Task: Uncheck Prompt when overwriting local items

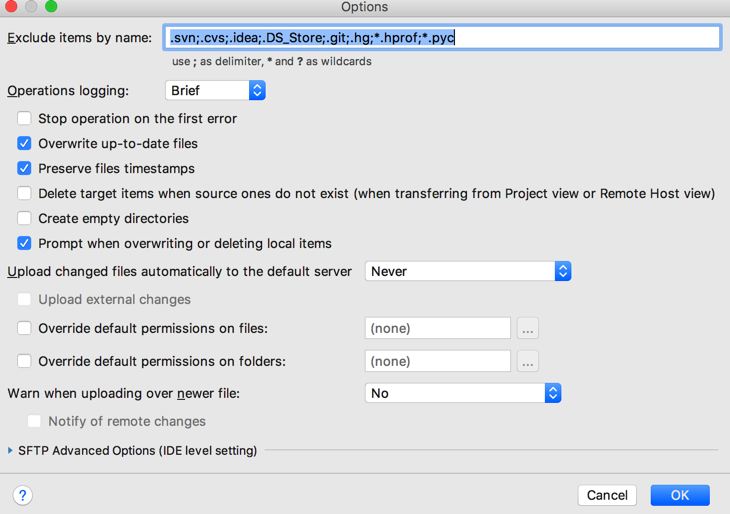Action: point(25,244)
